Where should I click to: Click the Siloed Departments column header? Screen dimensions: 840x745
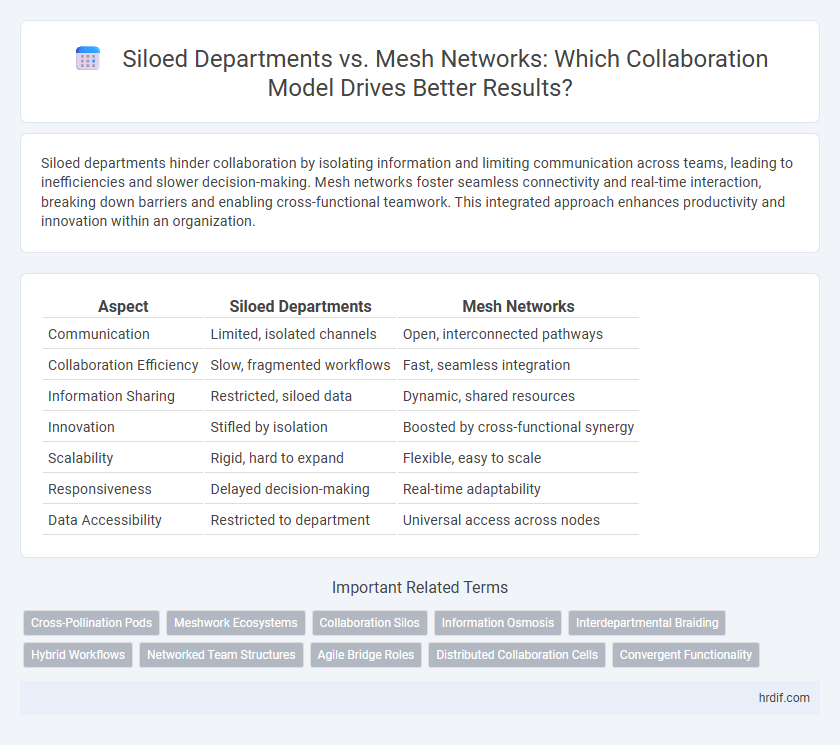point(301,306)
